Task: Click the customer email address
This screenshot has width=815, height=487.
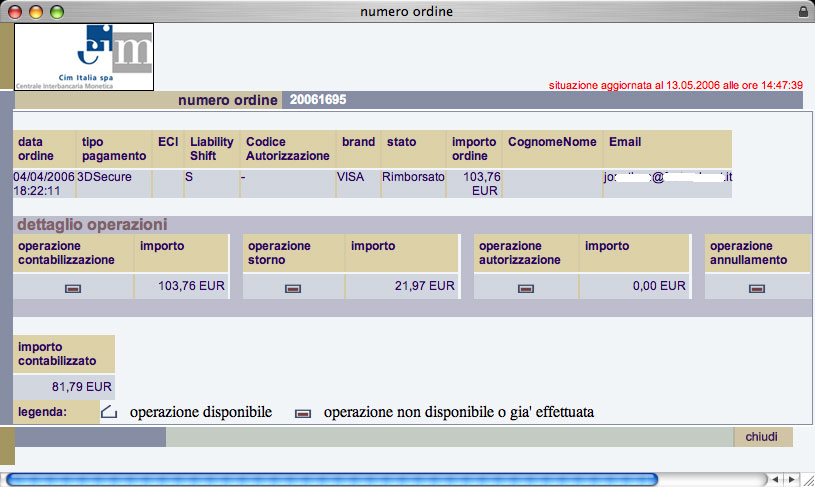Action: pos(667,177)
